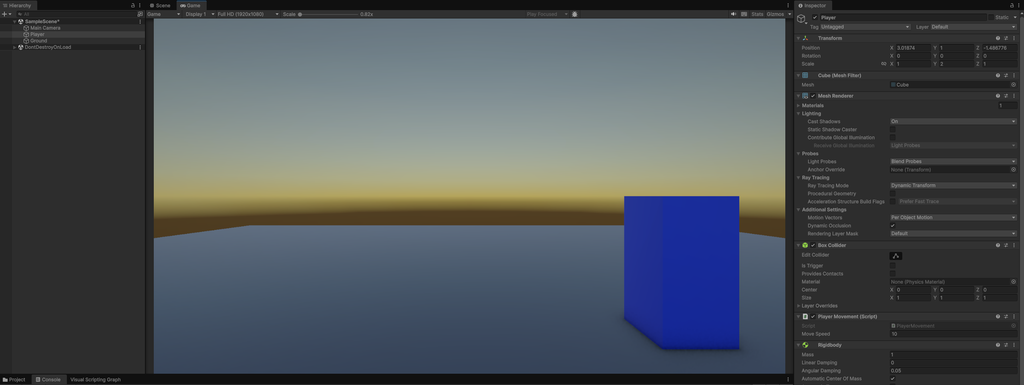Image resolution: width=1024 pixels, height=385 pixels.
Task: Enable Provides Contacts checkbox
Action: [x=893, y=273]
